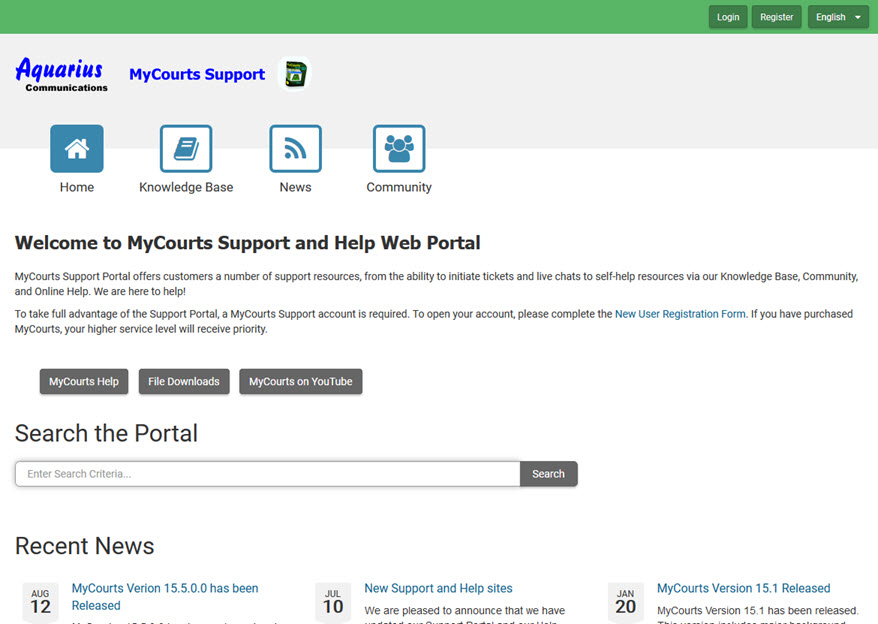
Task: Click the JUL 10 date badge
Action: [333, 602]
